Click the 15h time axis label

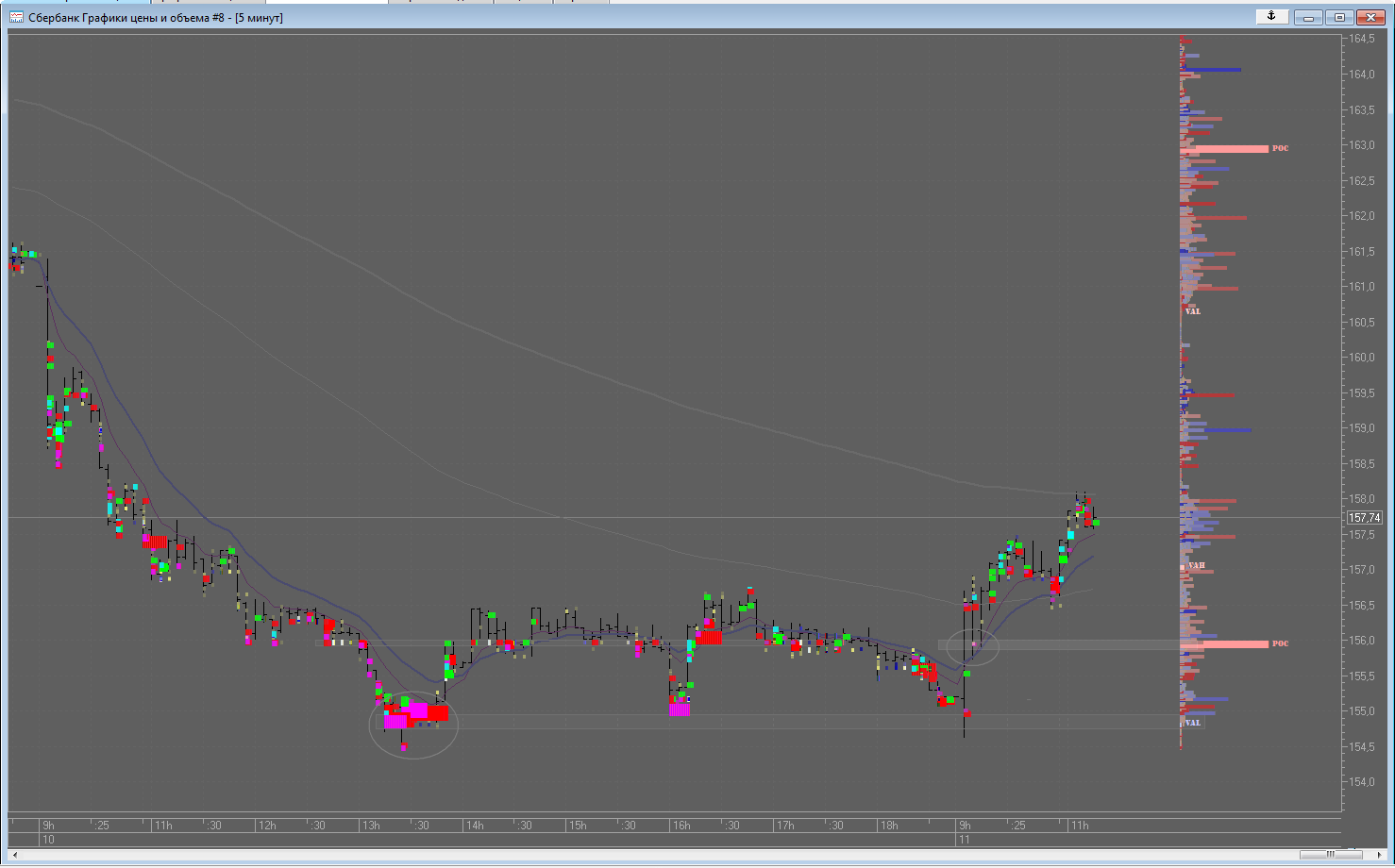pos(578,826)
